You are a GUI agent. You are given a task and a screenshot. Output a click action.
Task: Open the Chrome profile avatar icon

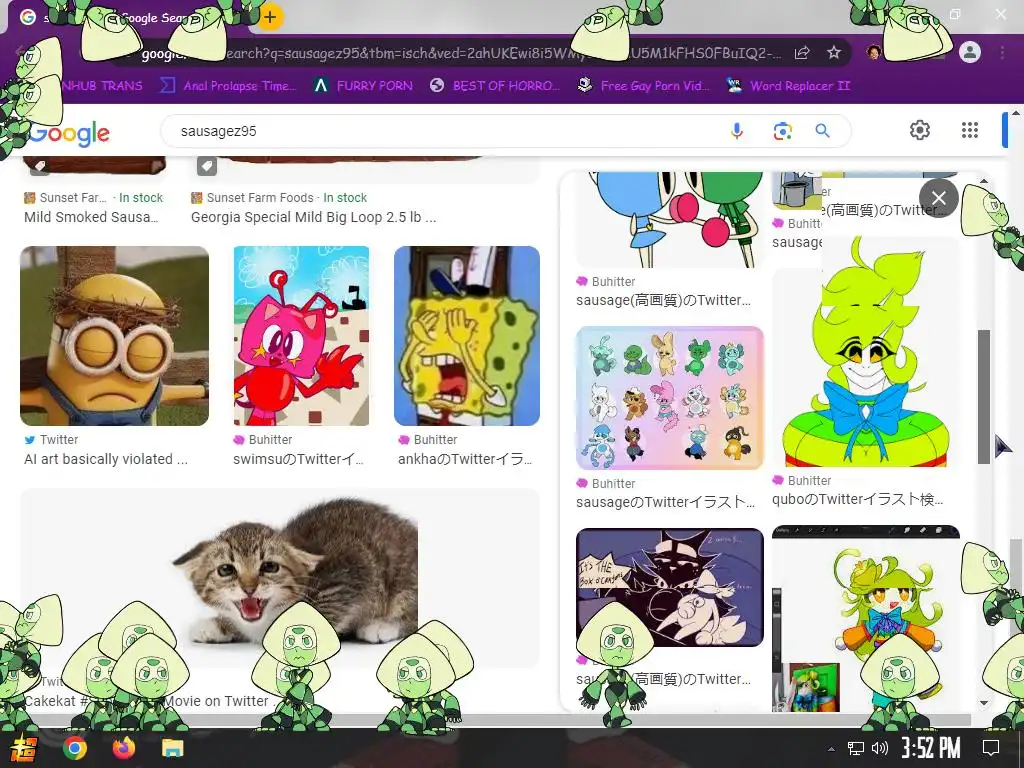[970, 52]
